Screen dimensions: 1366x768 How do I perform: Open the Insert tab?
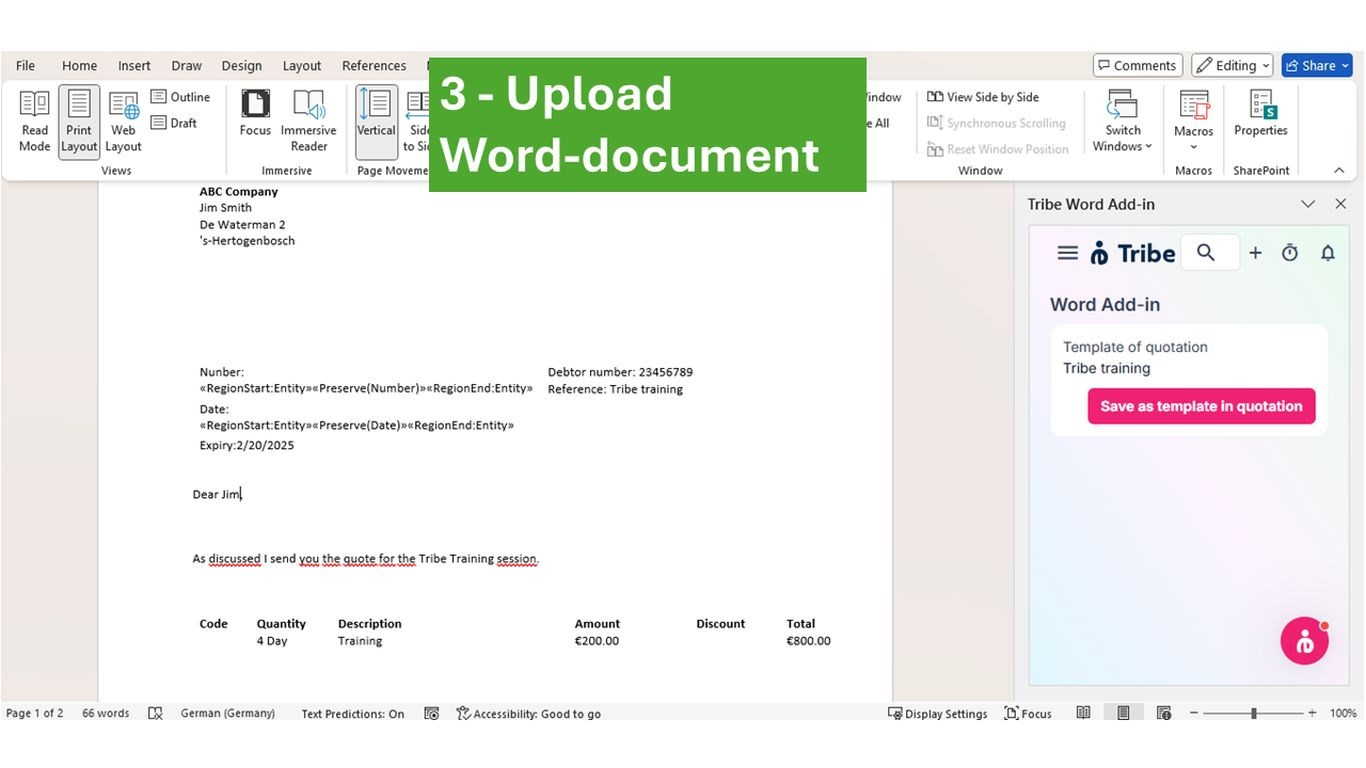point(134,65)
